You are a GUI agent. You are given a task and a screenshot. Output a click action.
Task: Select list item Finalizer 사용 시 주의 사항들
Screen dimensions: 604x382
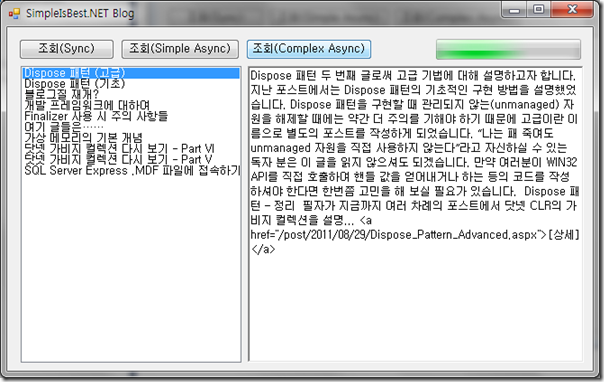pyautogui.click(x=131, y=116)
